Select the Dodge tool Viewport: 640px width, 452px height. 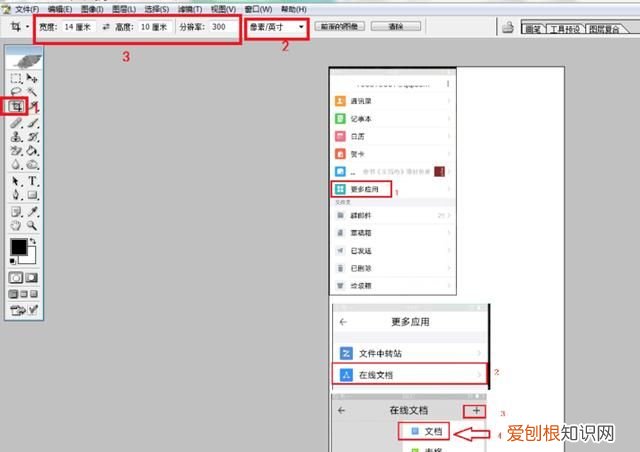33,165
